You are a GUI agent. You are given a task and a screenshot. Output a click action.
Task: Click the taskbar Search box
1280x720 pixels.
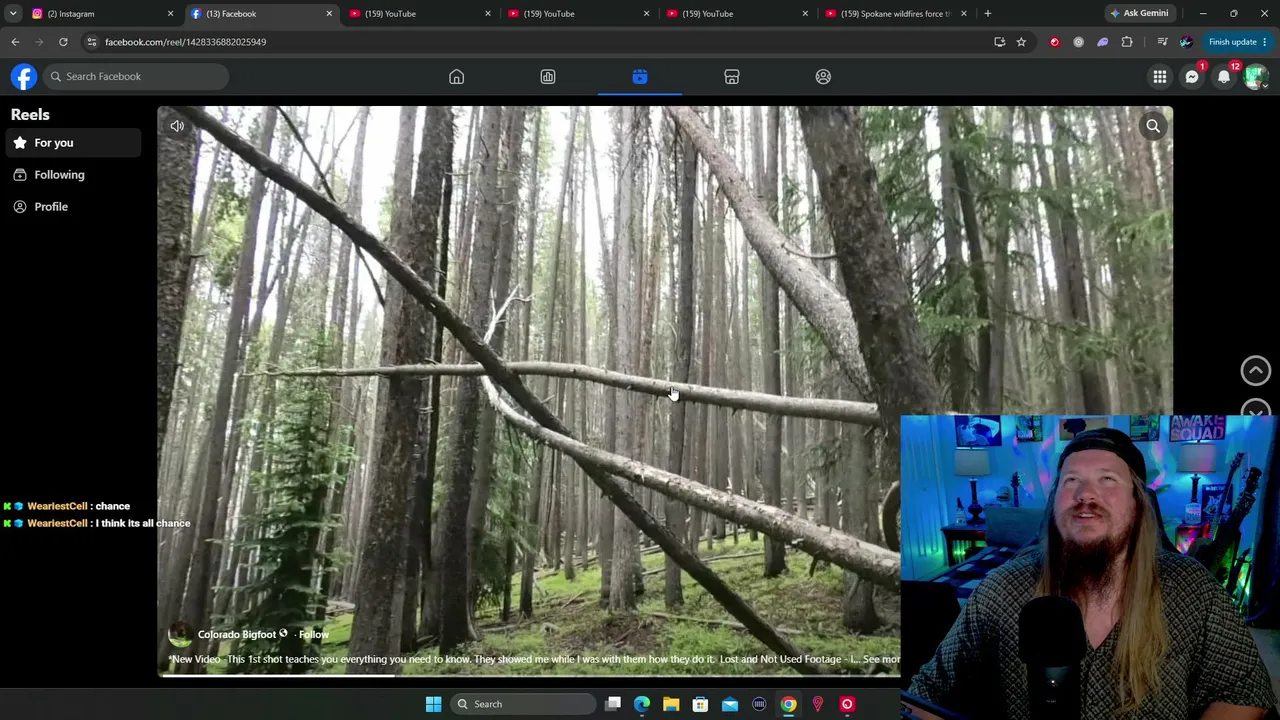pyautogui.click(x=522, y=704)
